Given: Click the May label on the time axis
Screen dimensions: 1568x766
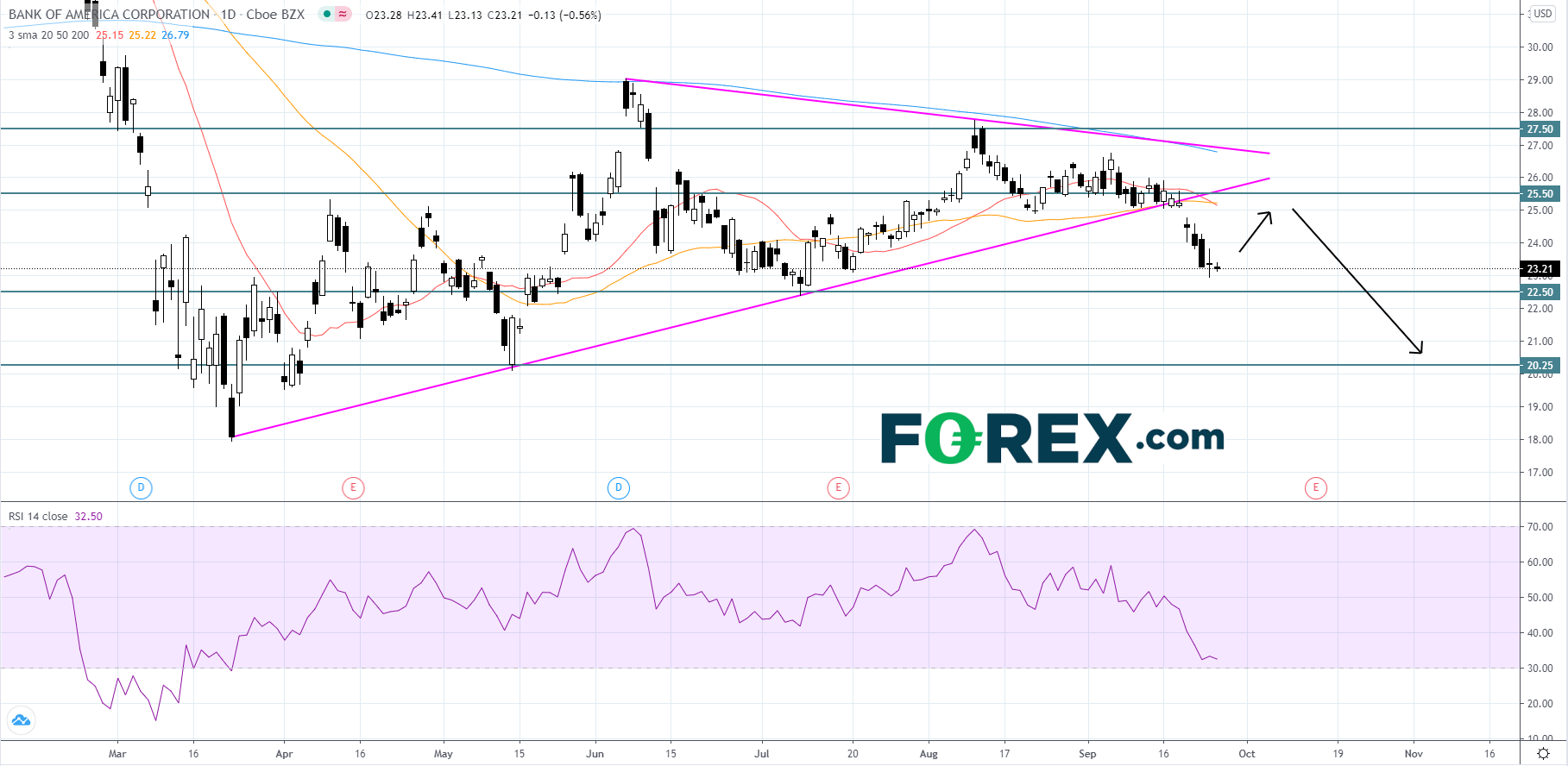Looking at the screenshot, I should tap(444, 754).
